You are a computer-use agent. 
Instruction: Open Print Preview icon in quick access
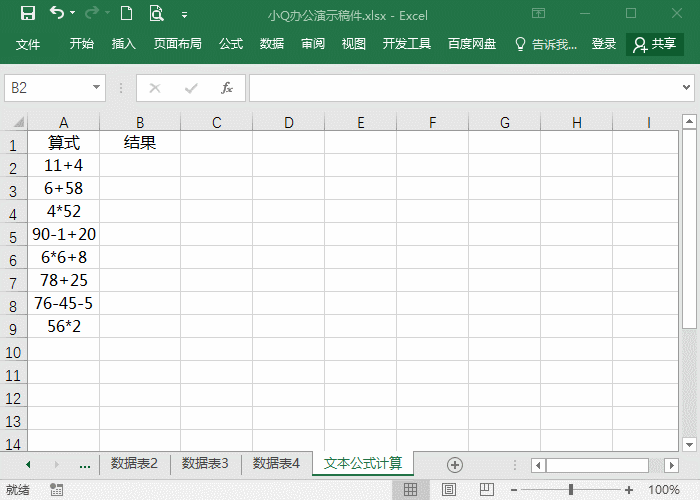(156, 13)
